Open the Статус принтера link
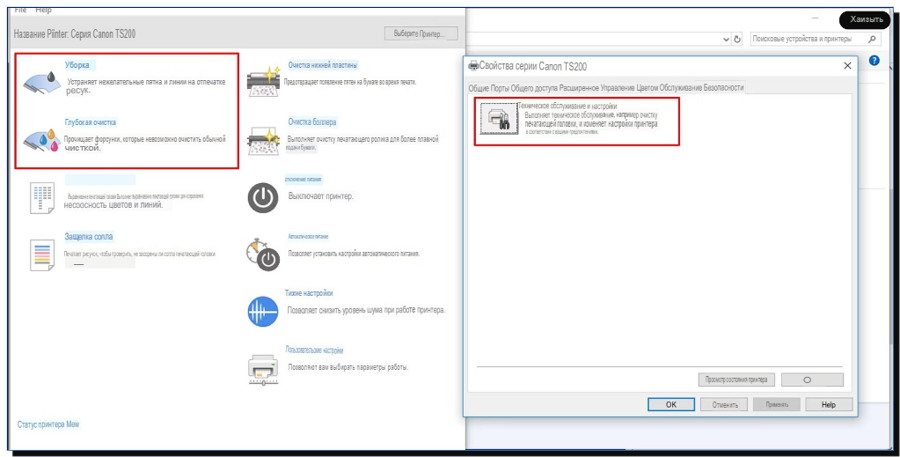The height and width of the screenshot is (457, 900). [x=48, y=425]
